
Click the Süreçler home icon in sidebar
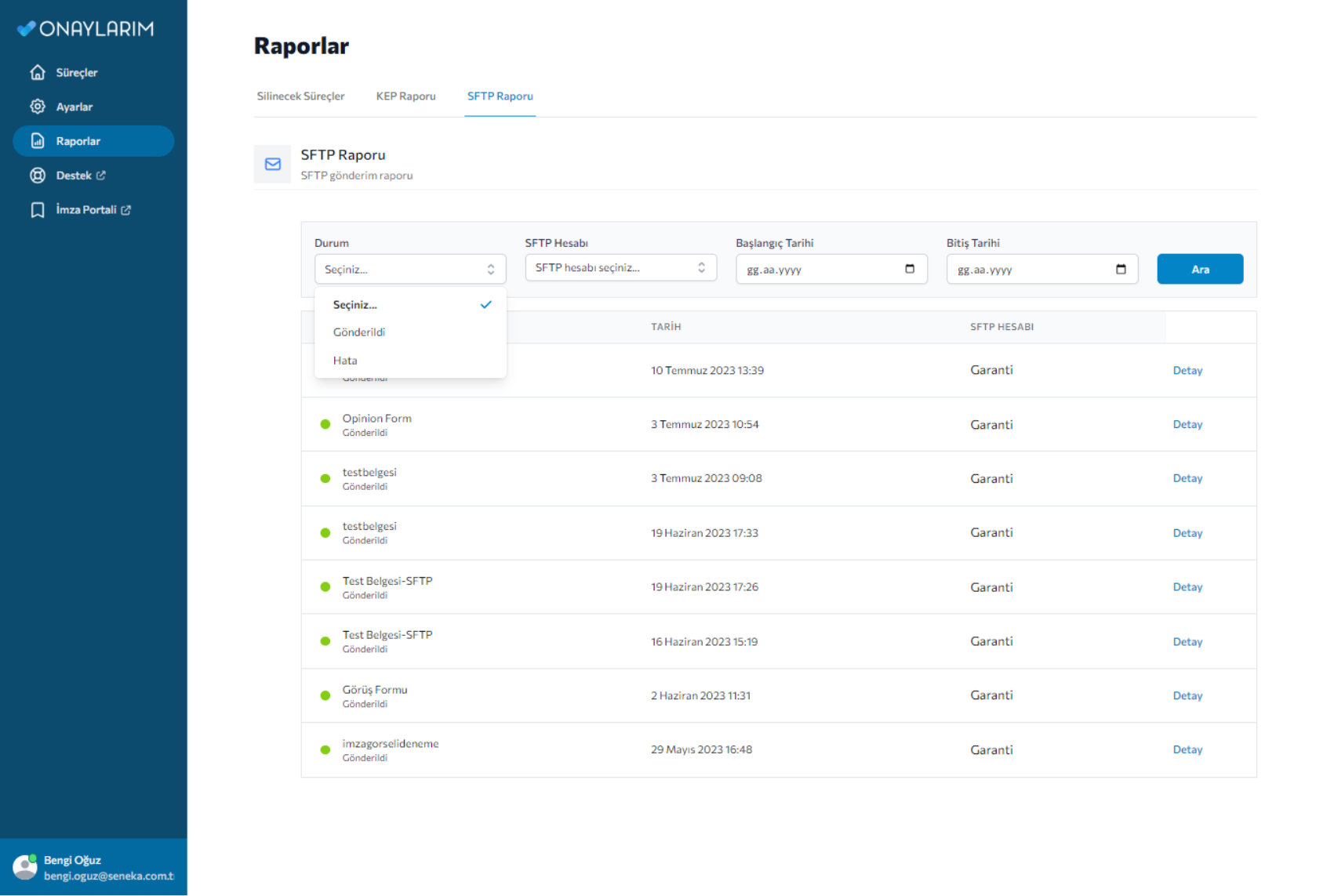[x=38, y=73]
